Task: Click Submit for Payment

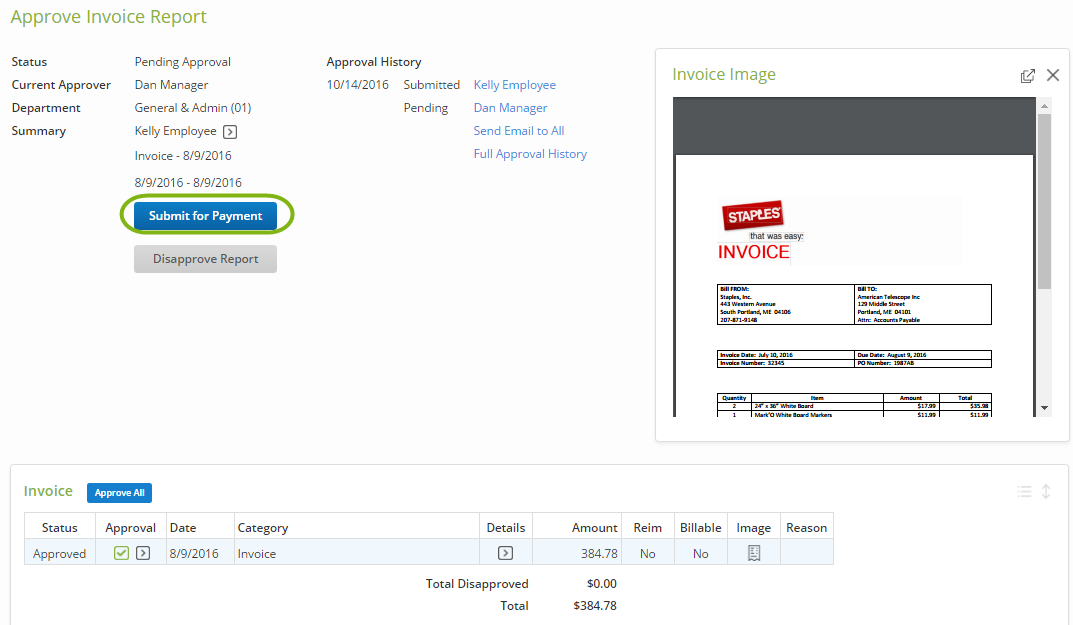Action: click(206, 215)
